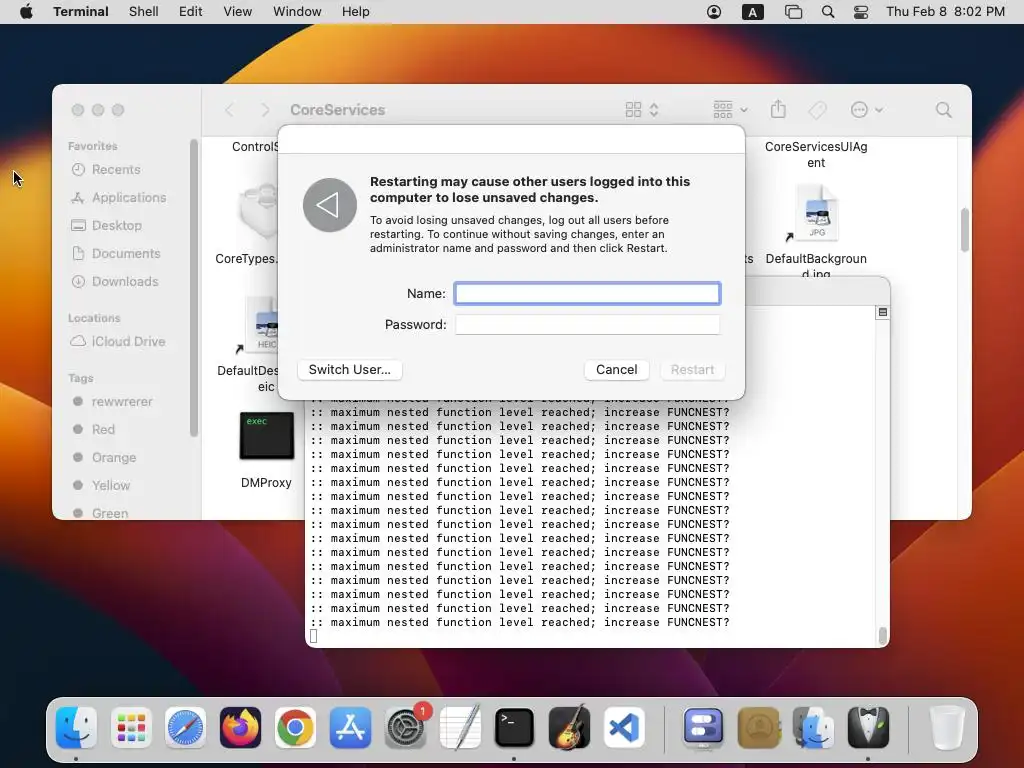This screenshot has width=1024, height=768.
Task: Open the Migration Assistant Dock icon
Action: tap(813, 728)
